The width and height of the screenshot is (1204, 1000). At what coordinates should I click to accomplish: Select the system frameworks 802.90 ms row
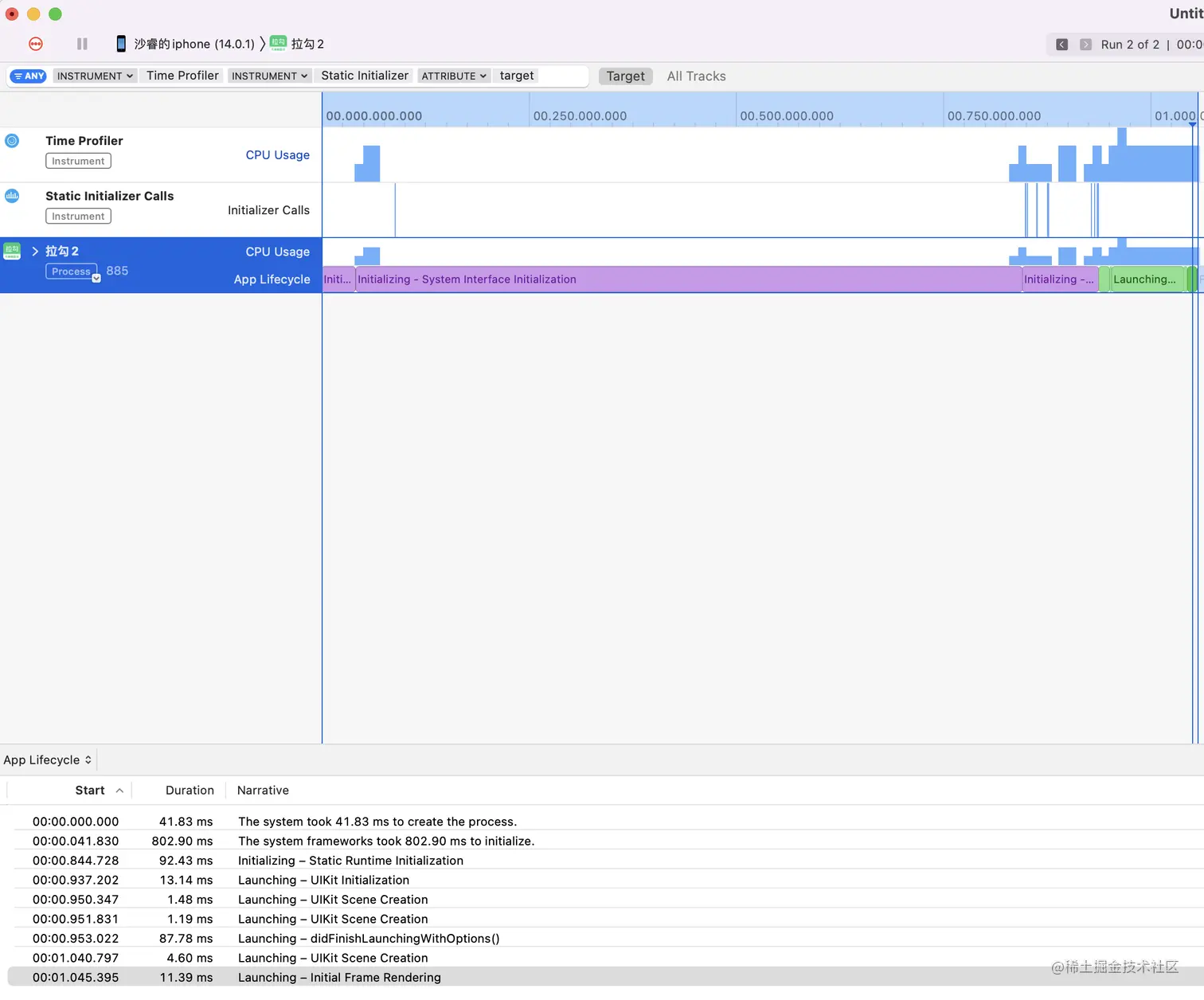coord(605,841)
